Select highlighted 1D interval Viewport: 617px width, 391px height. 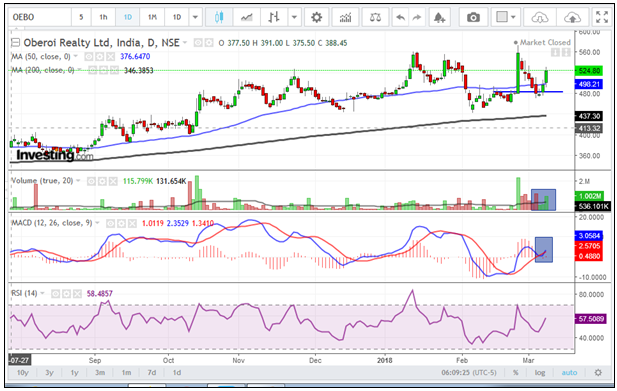(128, 17)
